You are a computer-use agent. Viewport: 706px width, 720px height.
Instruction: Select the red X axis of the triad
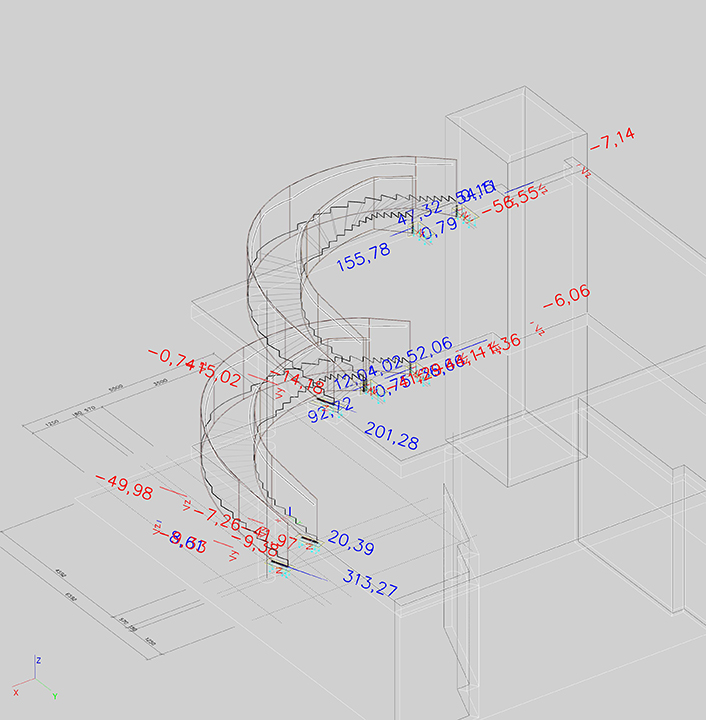tap(27, 687)
